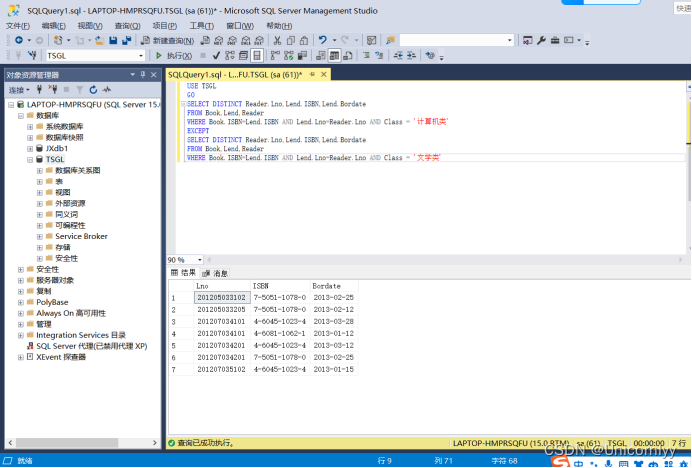Click the save file disk icon
Screen dimensions: 692x468
coord(113,40)
